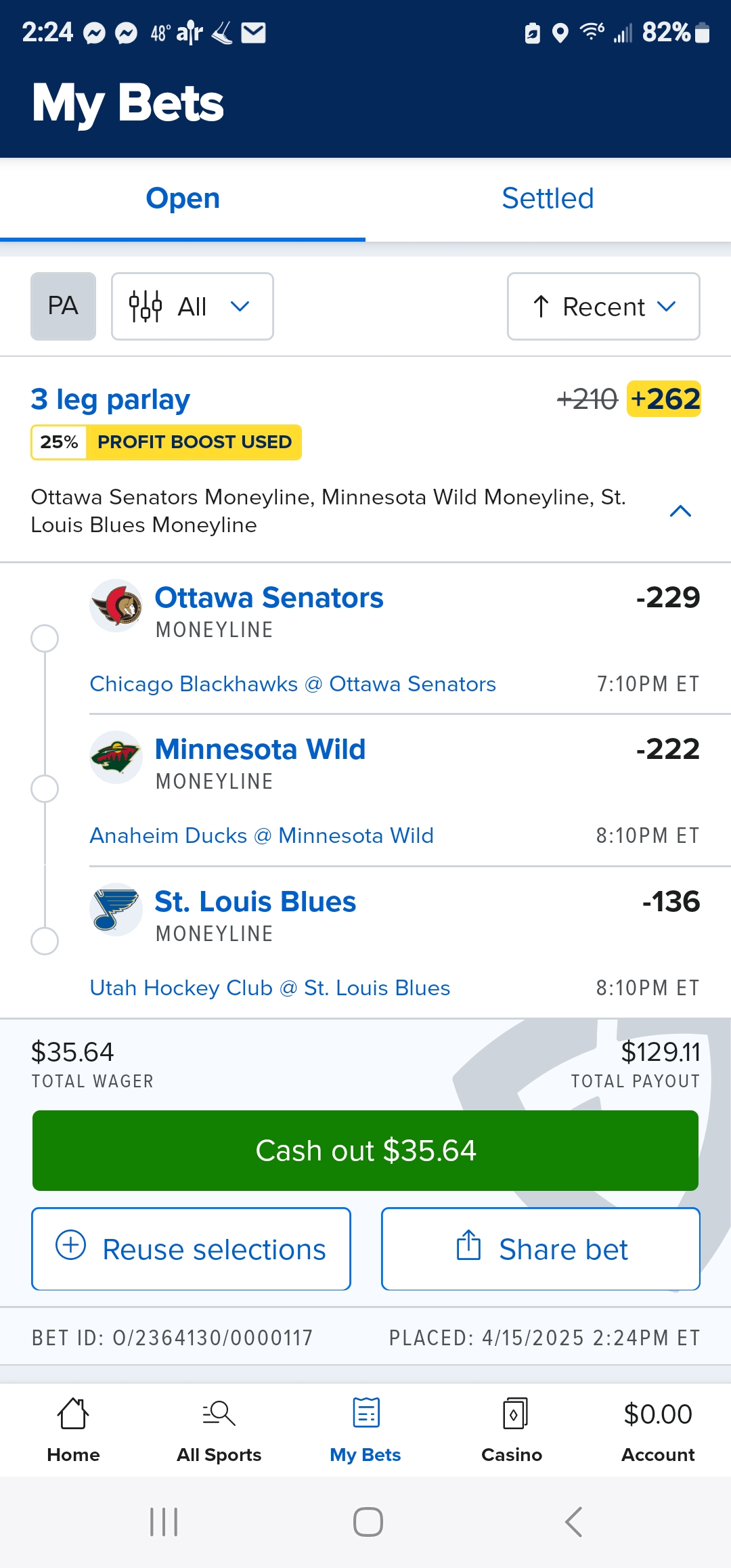Tap the Ottawa Senators team logo
The width and height of the screenshot is (731, 1568).
(116, 605)
